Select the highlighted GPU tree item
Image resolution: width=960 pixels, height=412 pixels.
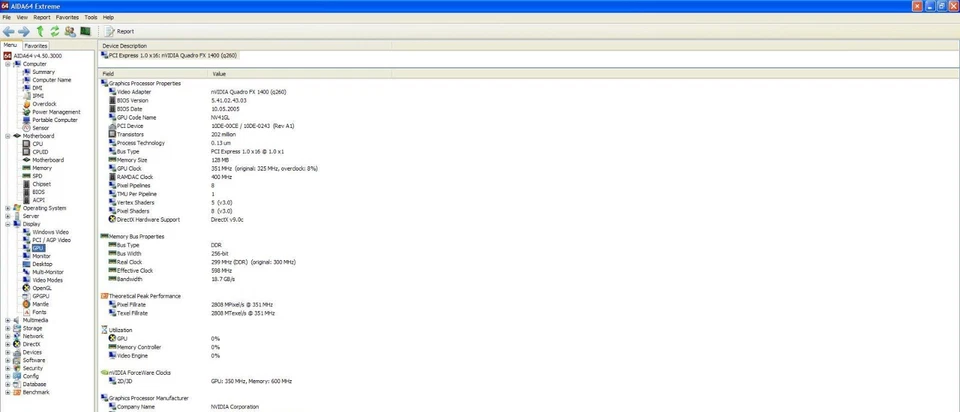[x=38, y=248]
